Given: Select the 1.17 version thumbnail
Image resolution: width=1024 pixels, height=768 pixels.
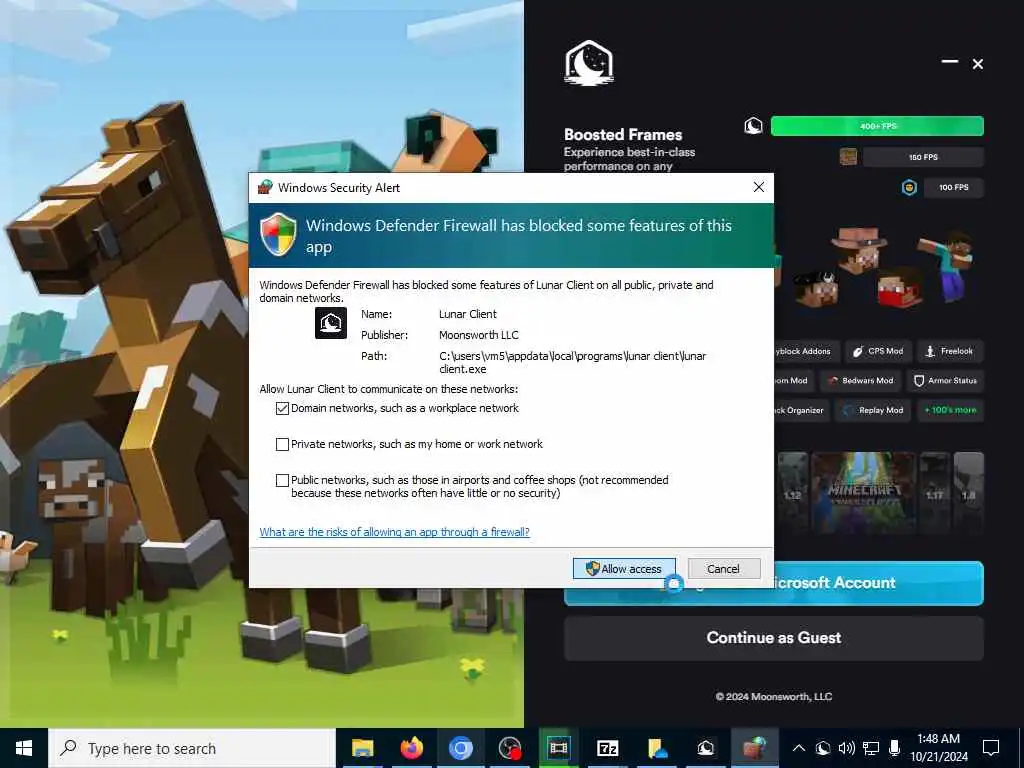Looking at the screenshot, I should pyautogui.click(x=935, y=492).
